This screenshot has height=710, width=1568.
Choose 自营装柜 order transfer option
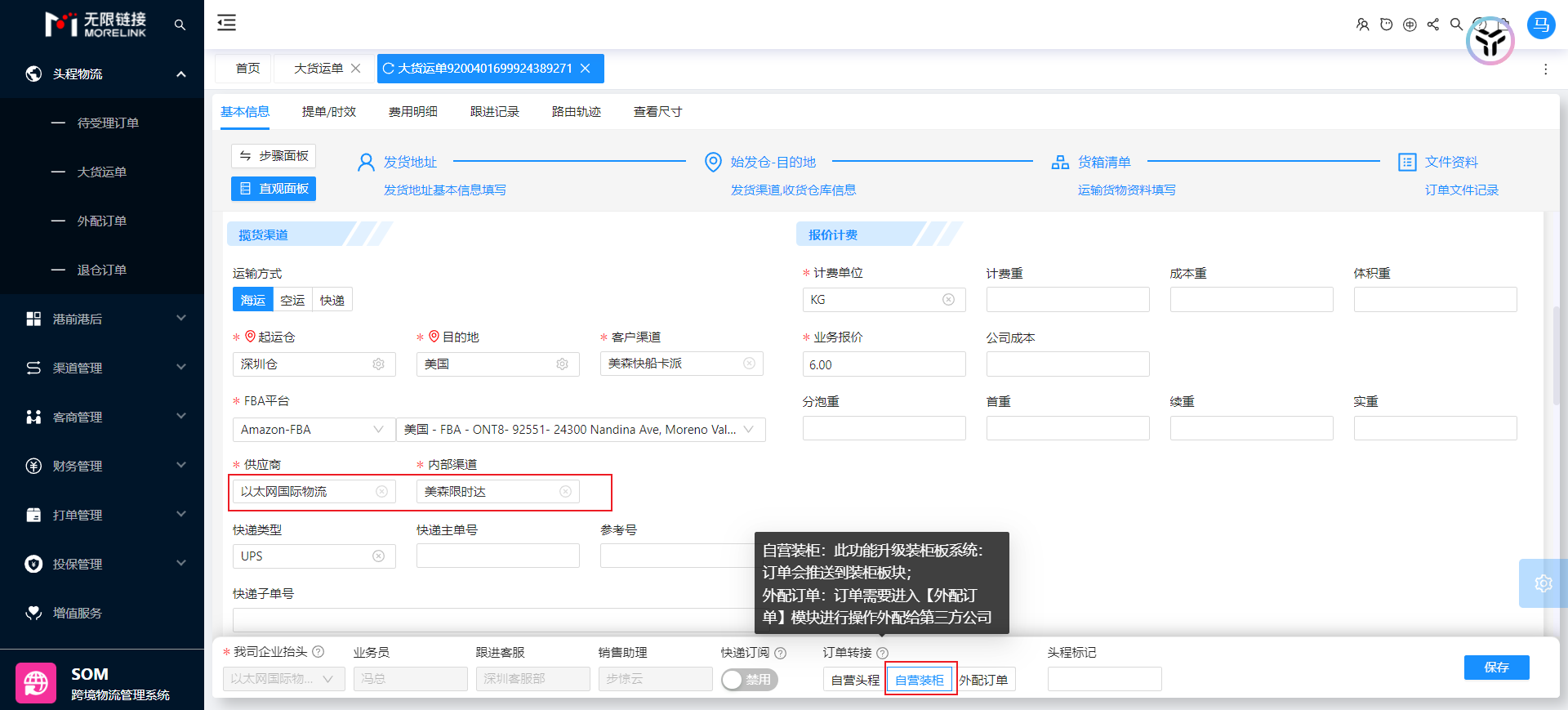pyautogui.click(x=920, y=680)
